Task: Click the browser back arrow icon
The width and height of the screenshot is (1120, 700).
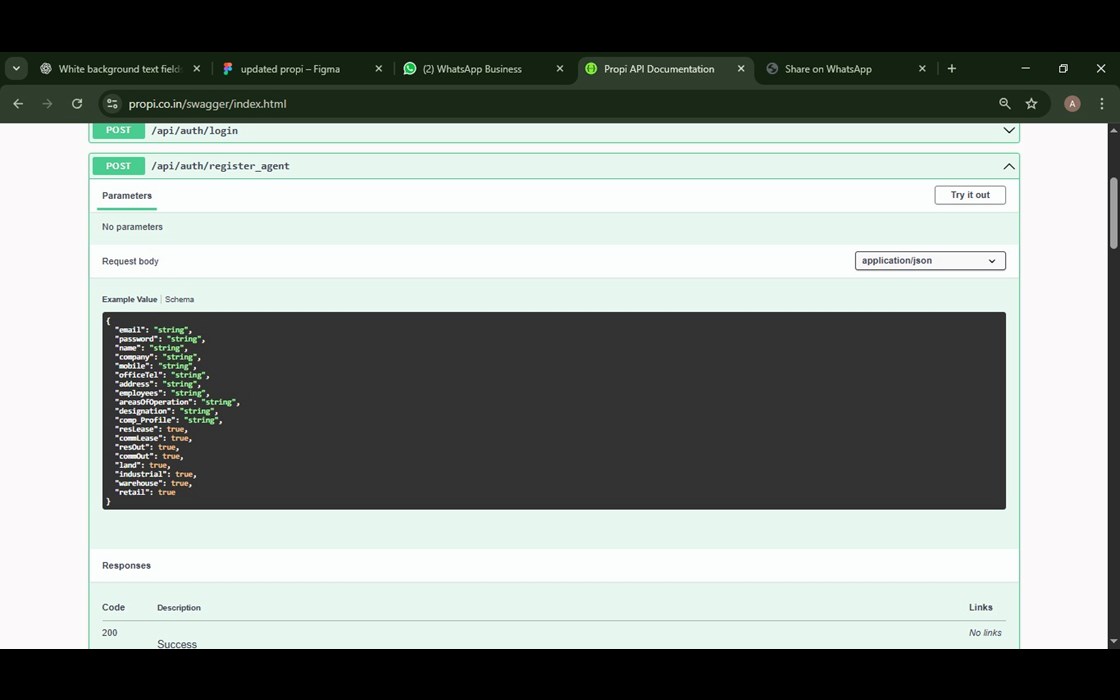Action: point(18,104)
